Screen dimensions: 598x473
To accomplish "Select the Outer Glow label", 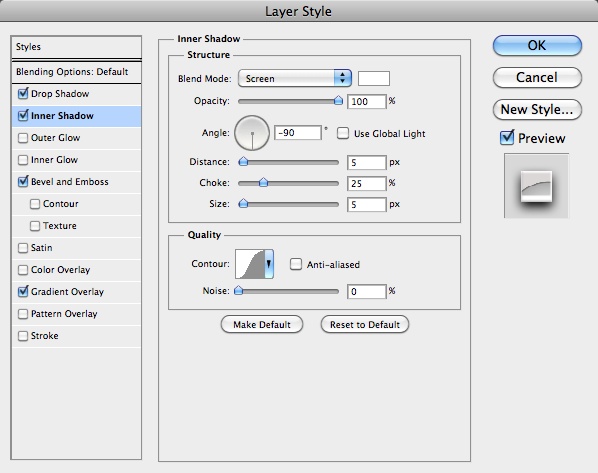I will coord(55,138).
